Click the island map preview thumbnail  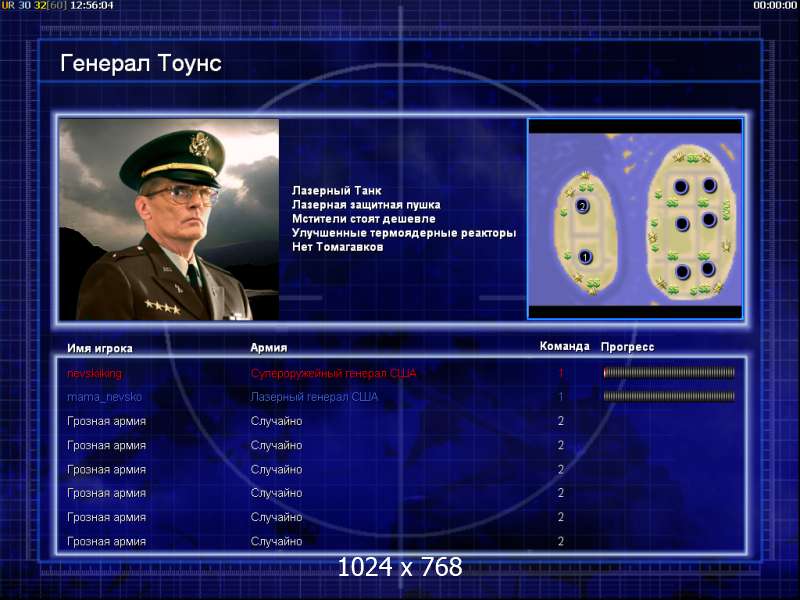(x=635, y=219)
